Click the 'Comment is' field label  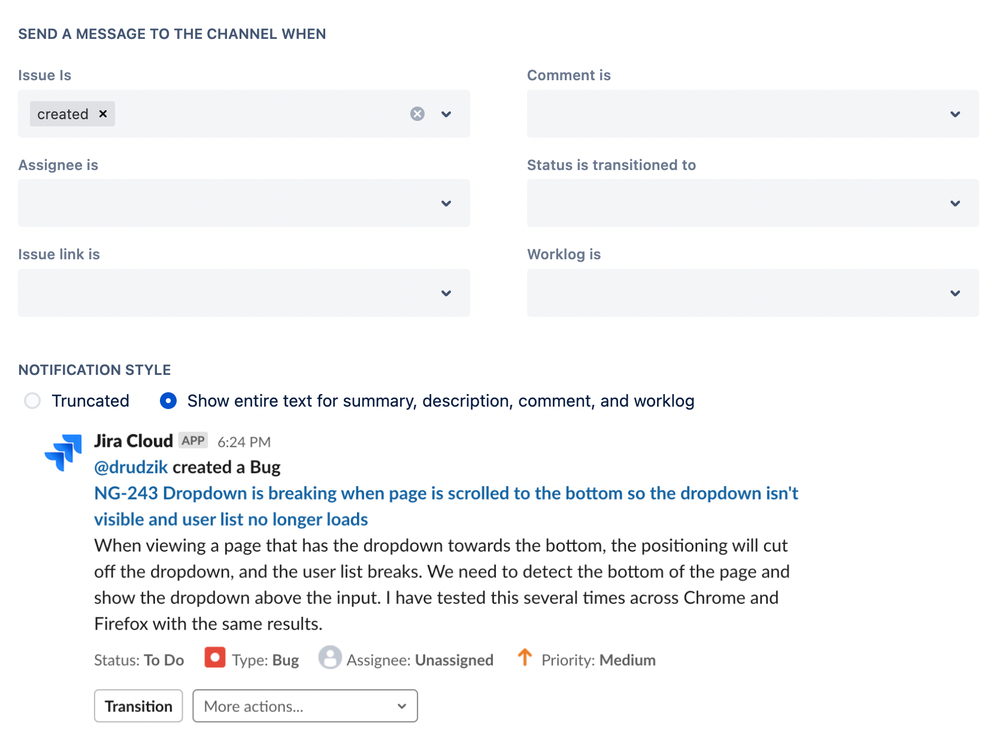pos(569,75)
